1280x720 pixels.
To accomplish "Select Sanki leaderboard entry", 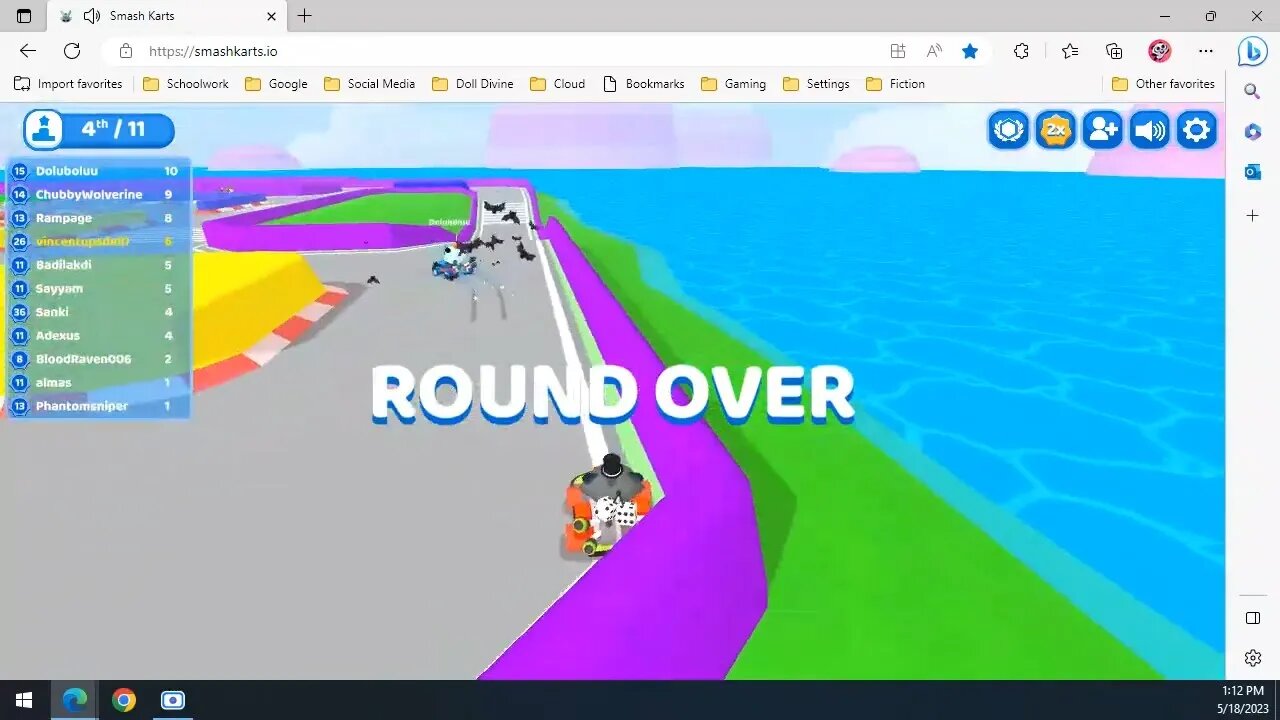I will (x=97, y=312).
